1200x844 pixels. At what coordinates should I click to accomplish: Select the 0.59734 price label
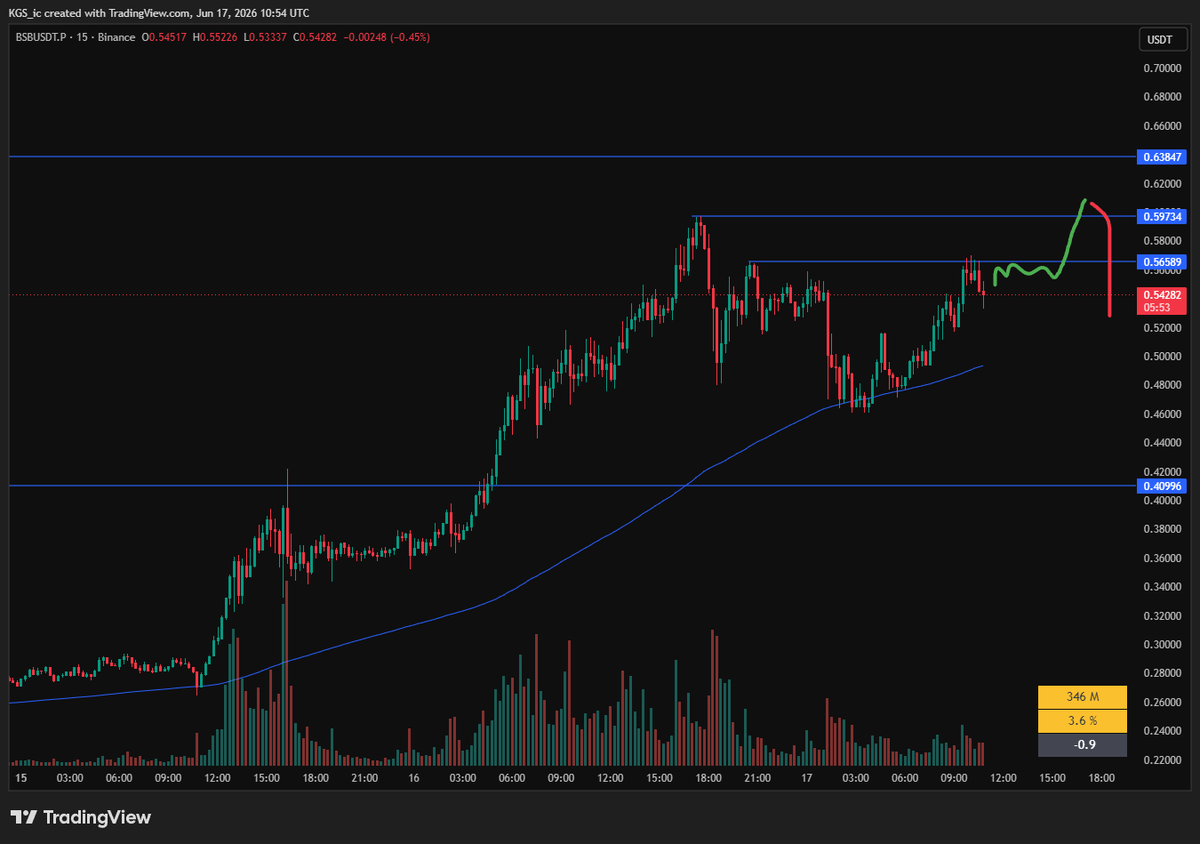coord(1162,216)
